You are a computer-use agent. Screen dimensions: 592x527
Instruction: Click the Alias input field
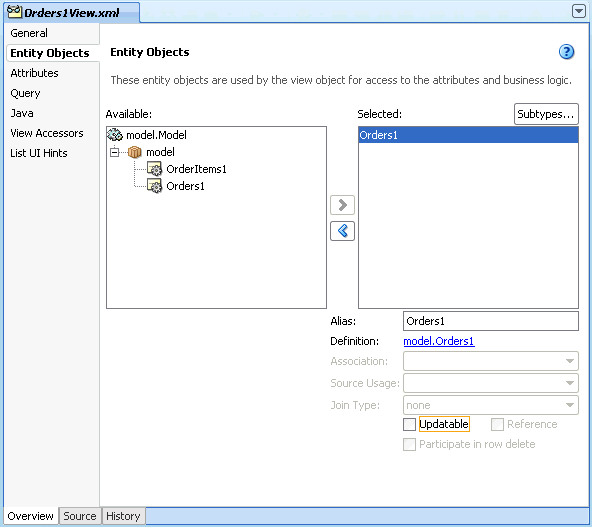(x=491, y=321)
